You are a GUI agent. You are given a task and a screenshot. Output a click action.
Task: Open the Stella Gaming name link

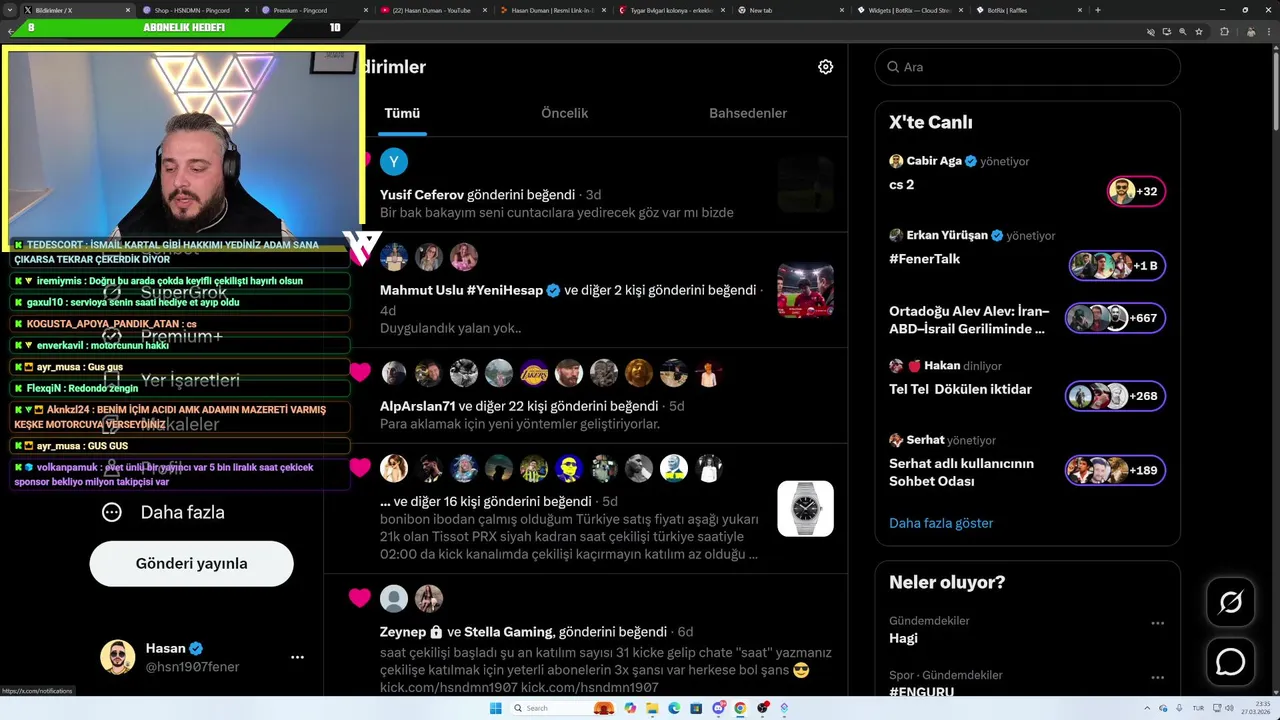508,632
